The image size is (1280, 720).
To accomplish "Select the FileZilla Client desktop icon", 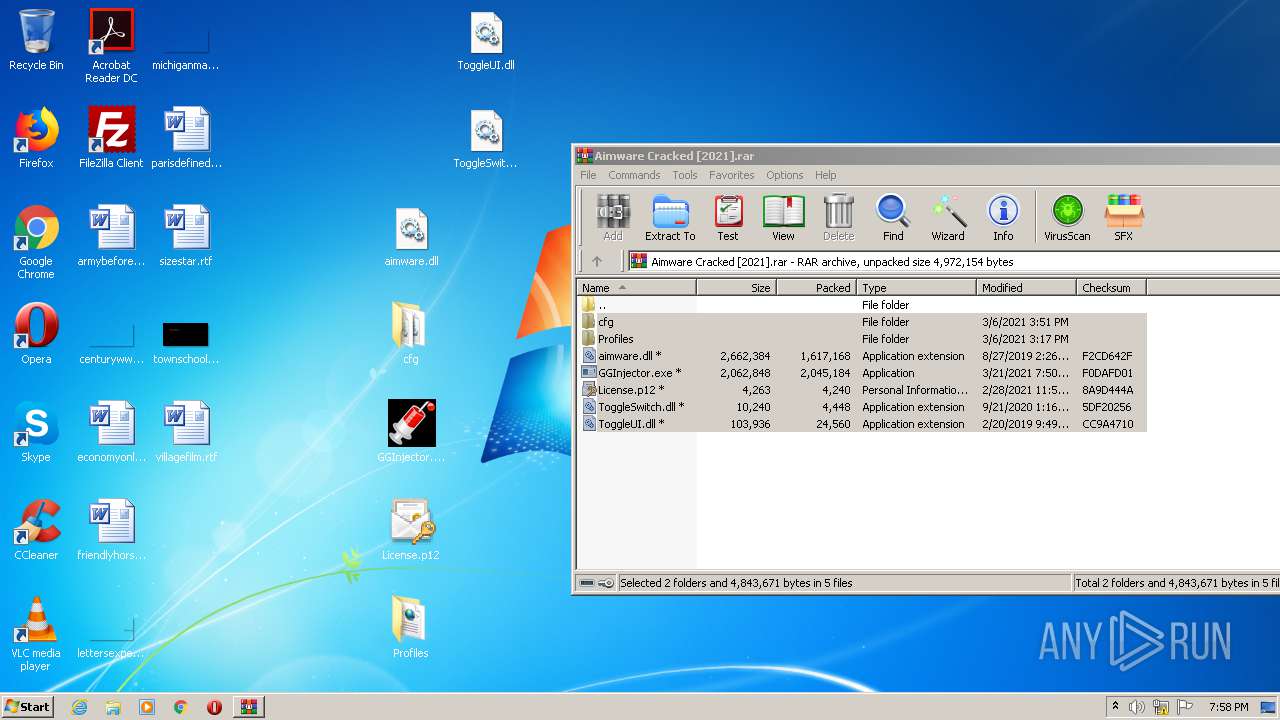I will tap(111, 138).
